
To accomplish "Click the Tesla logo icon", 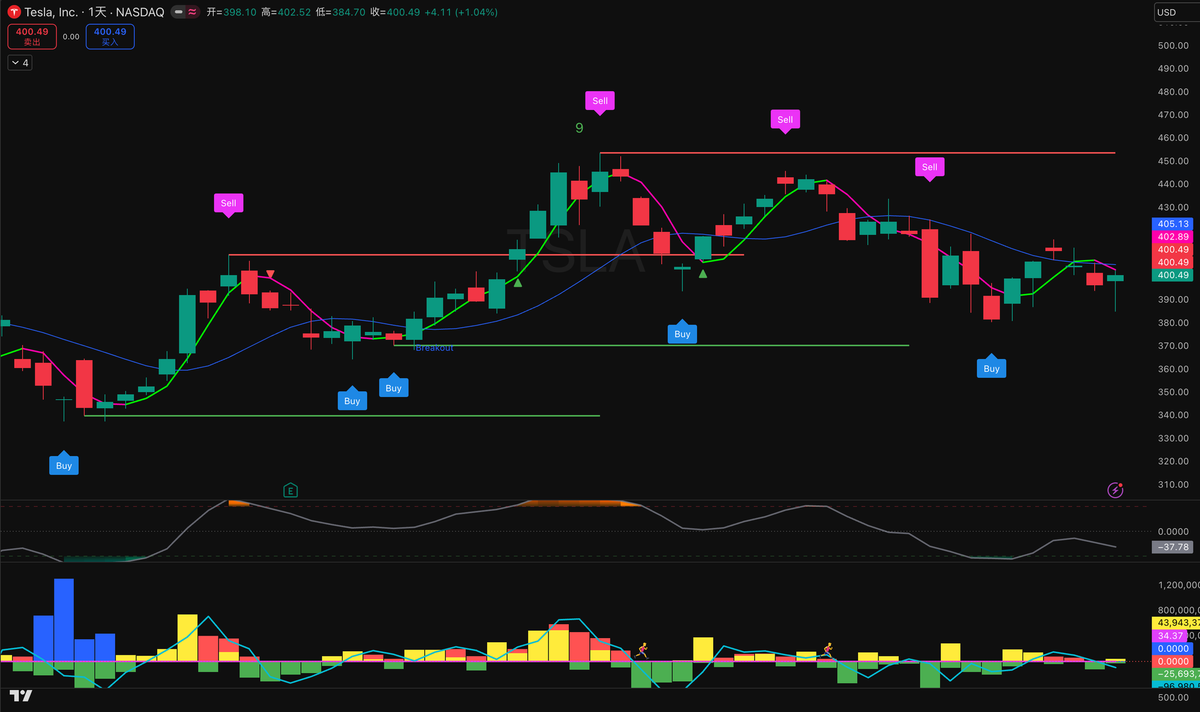I will pos(15,12).
